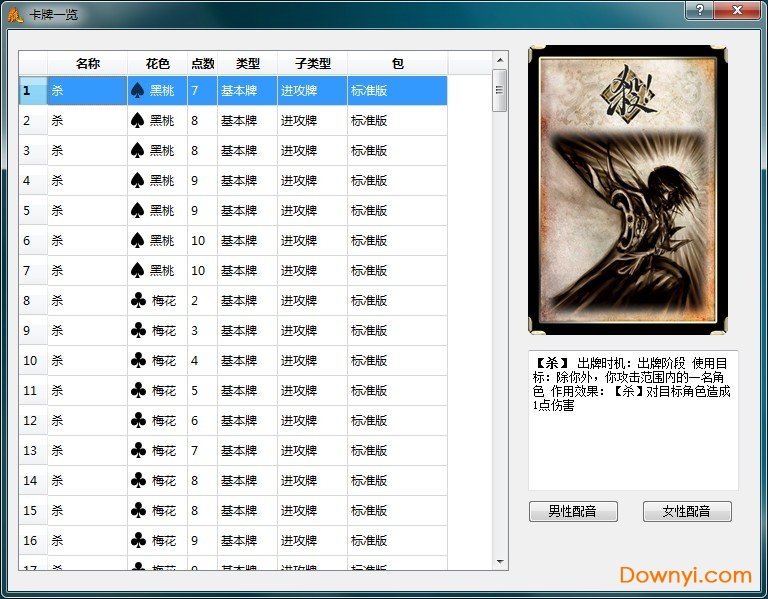Click the spade icon in row 4
The height and width of the screenshot is (599, 768).
point(138,181)
